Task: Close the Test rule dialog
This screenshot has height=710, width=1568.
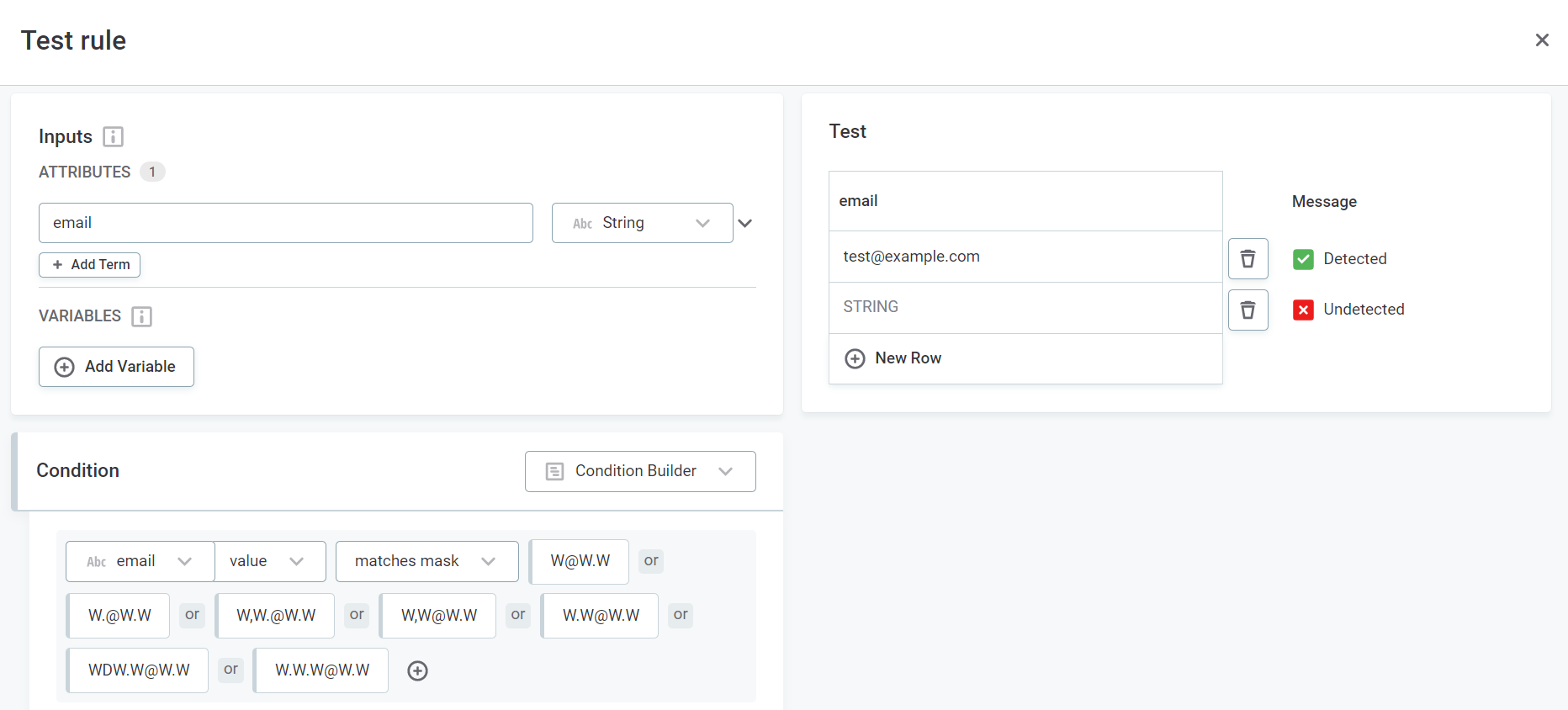Action: pos(1541,40)
